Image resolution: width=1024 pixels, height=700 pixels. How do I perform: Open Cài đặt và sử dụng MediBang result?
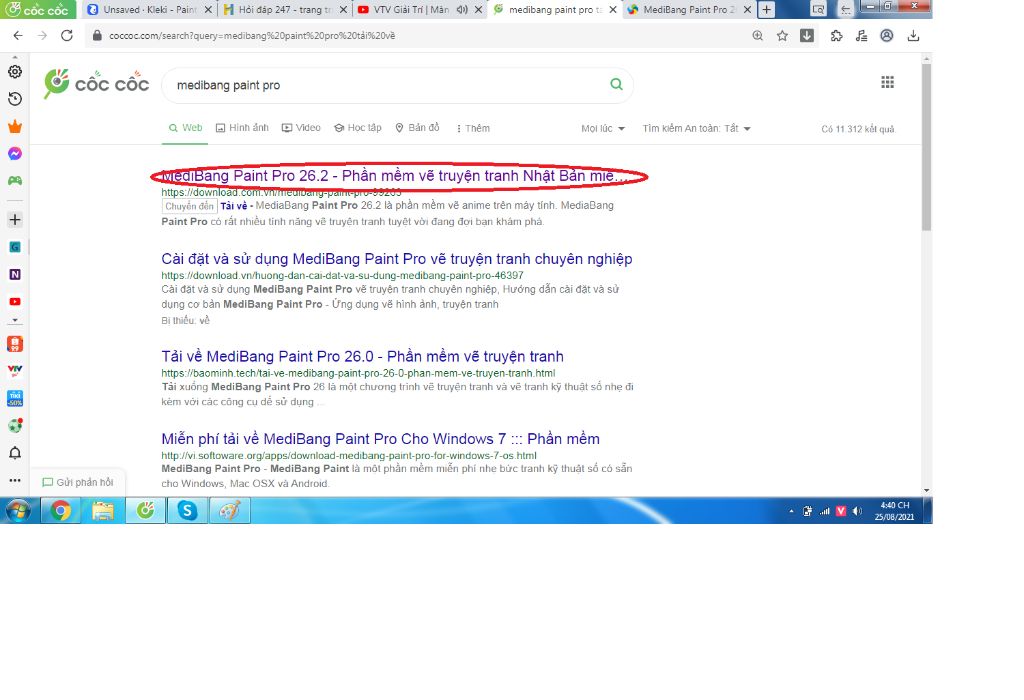pos(396,259)
